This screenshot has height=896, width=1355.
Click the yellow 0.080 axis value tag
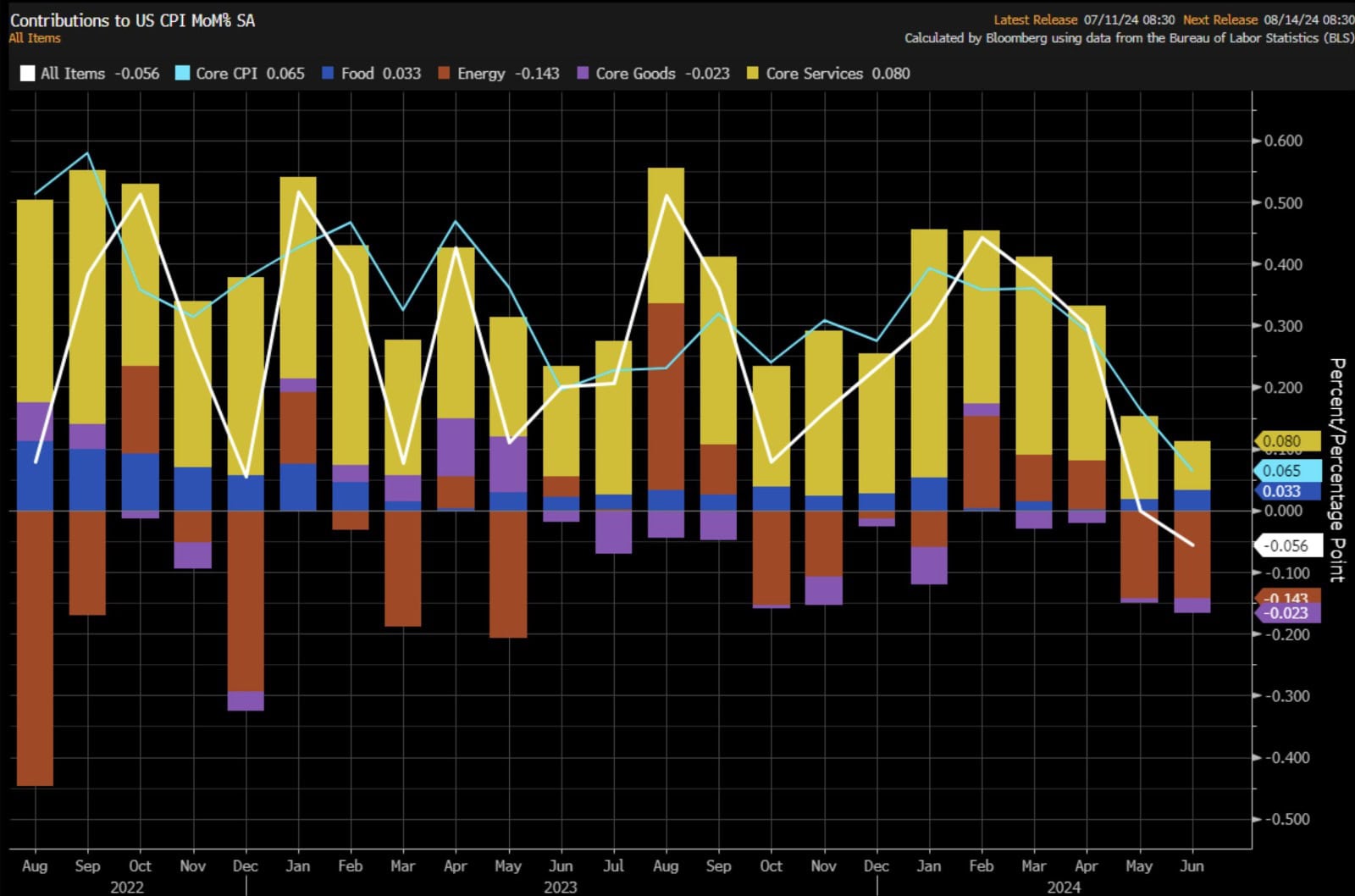click(x=1286, y=441)
